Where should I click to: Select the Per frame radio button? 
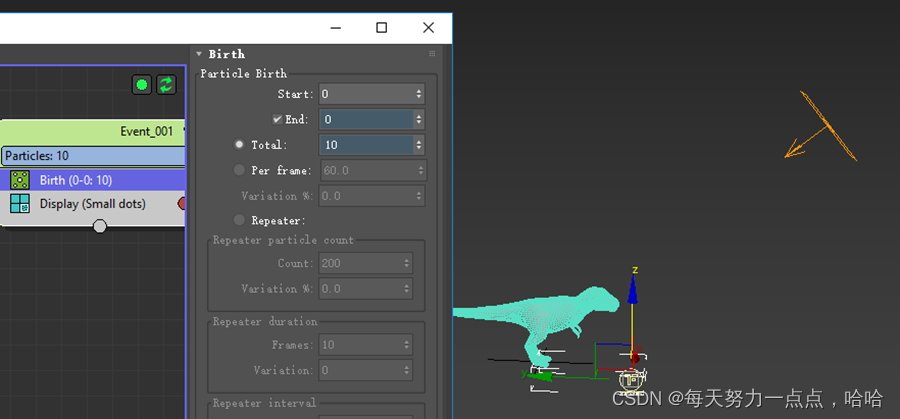tap(239, 170)
